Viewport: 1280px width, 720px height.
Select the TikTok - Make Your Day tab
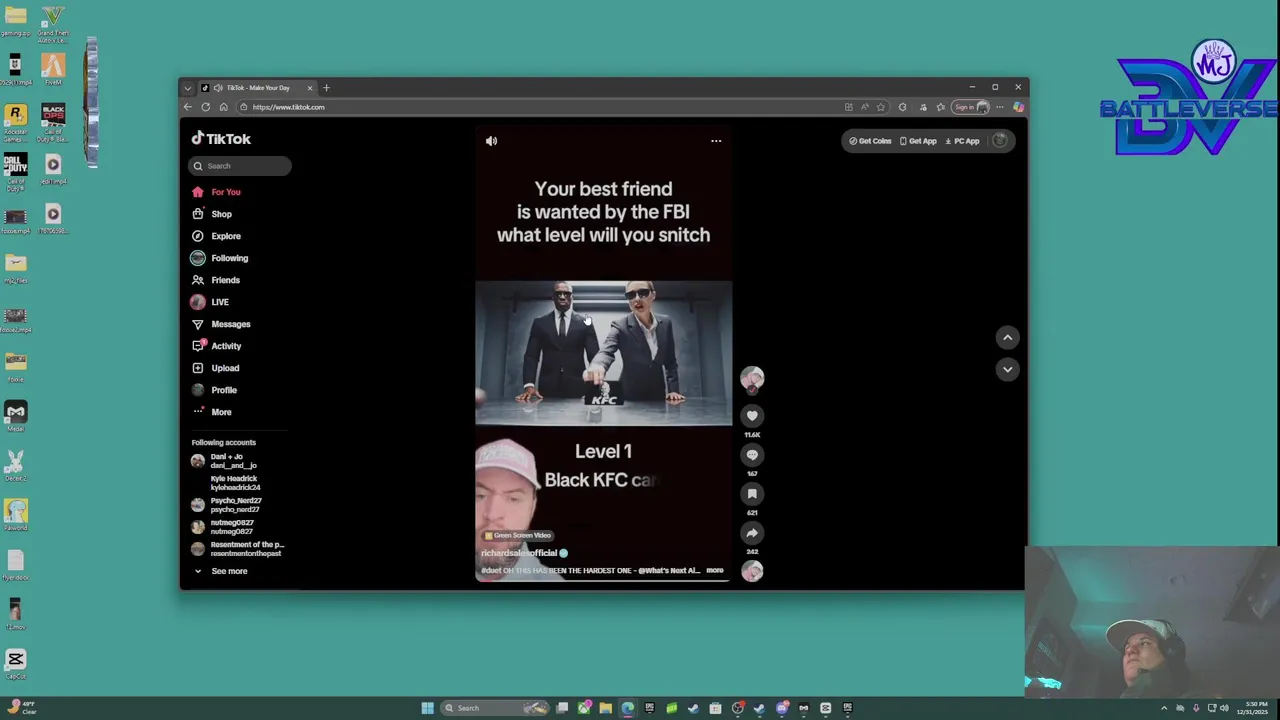(257, 88)
